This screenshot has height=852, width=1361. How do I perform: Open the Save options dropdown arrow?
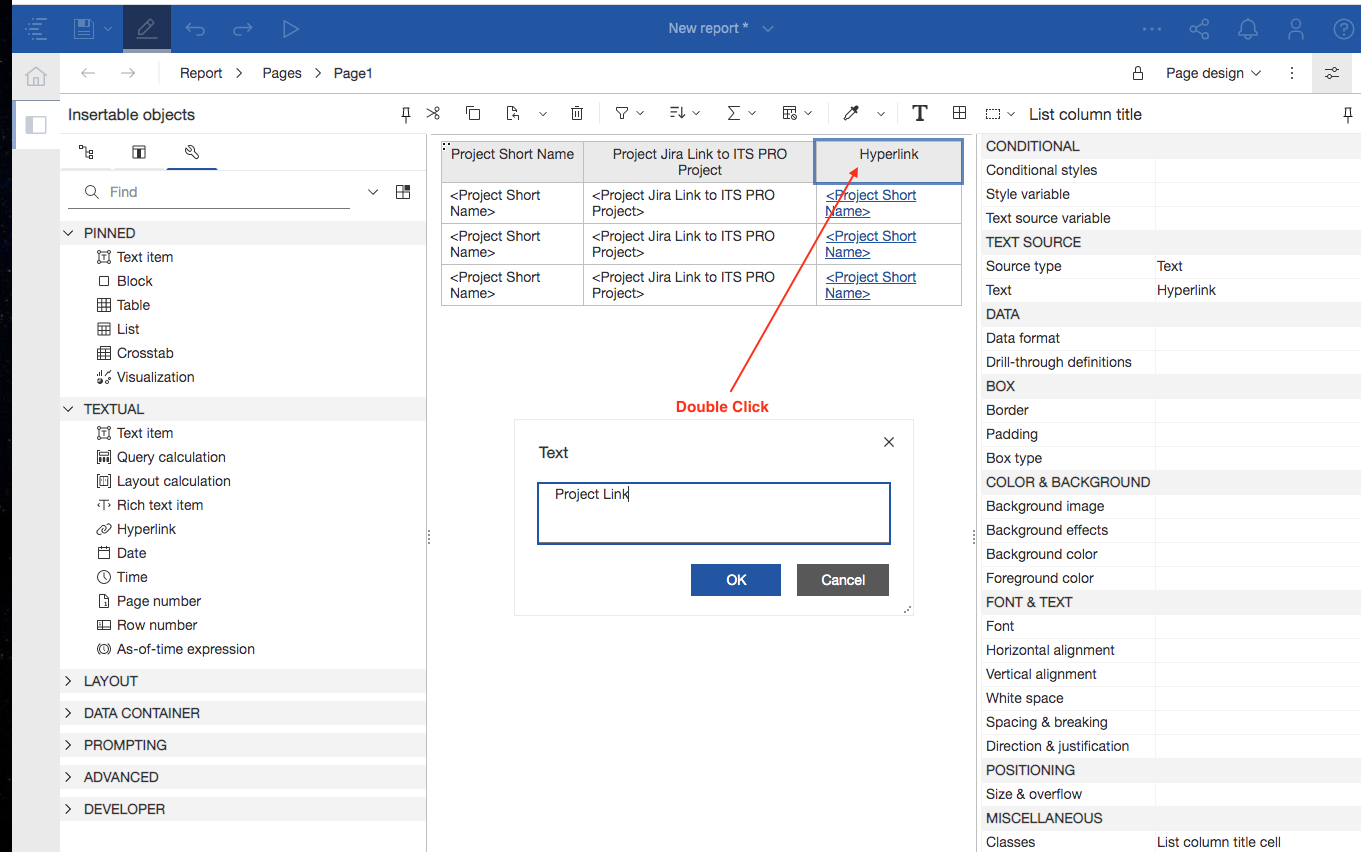107,29
